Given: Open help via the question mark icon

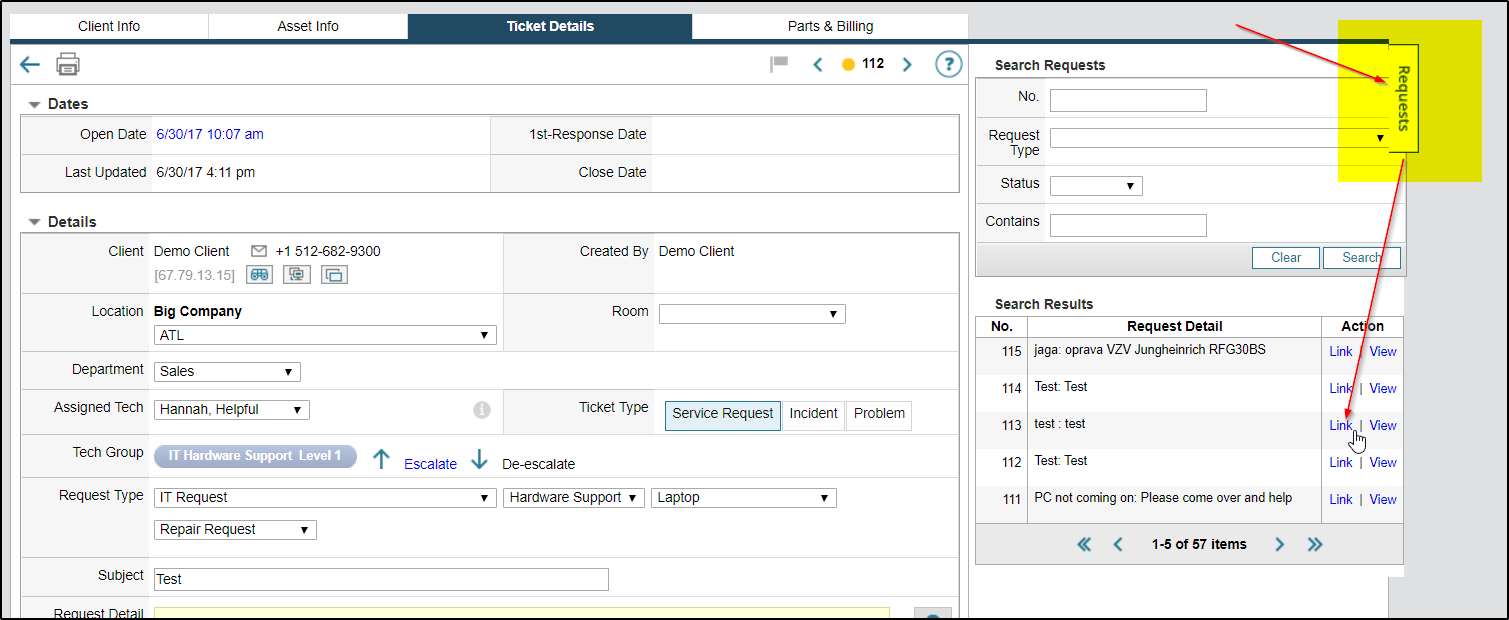Looking at the screenshot, I should click(x=948, y=64).
